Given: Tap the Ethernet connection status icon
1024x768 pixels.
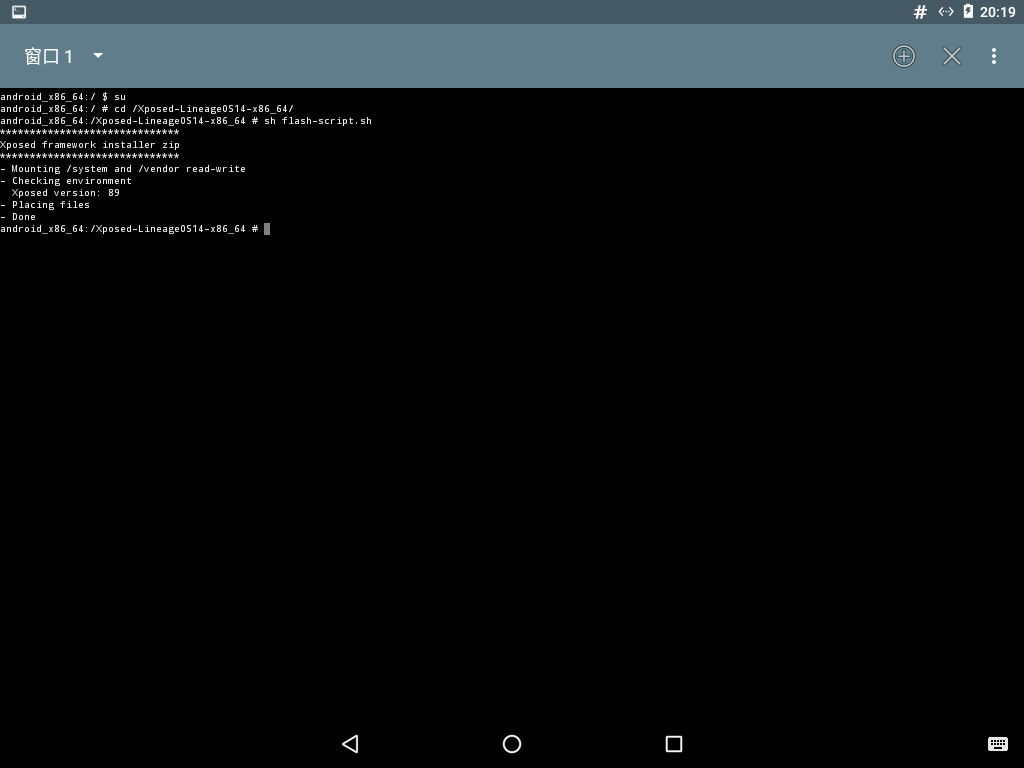Looking at the screenshot, I should (946, 12).
